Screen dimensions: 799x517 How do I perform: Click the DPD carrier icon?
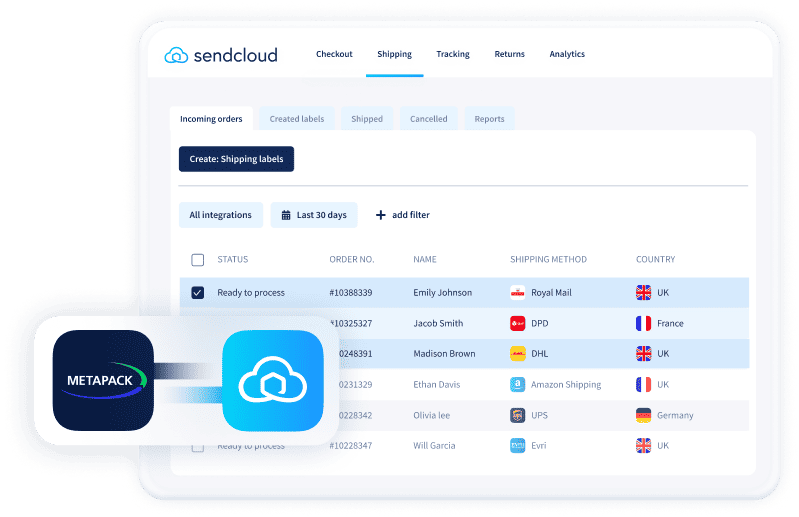coord(518,323)
